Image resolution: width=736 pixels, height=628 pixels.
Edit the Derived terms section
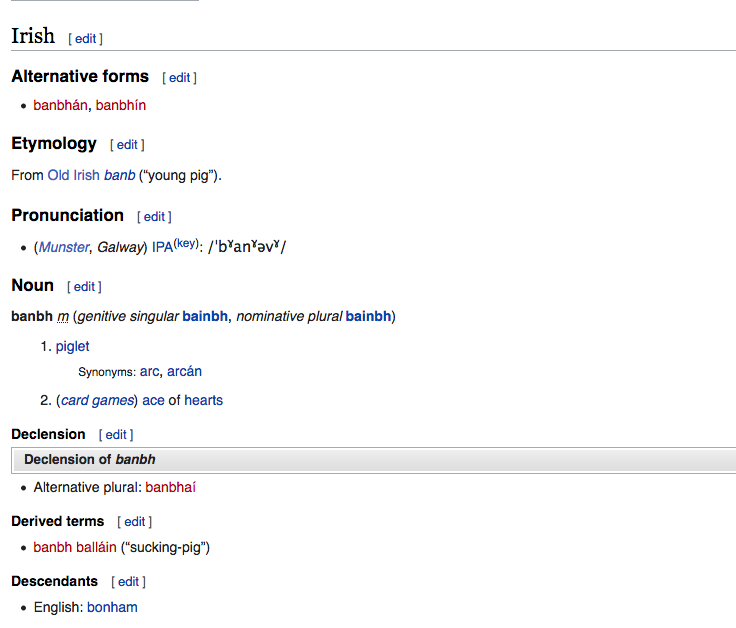pos(134,522)
